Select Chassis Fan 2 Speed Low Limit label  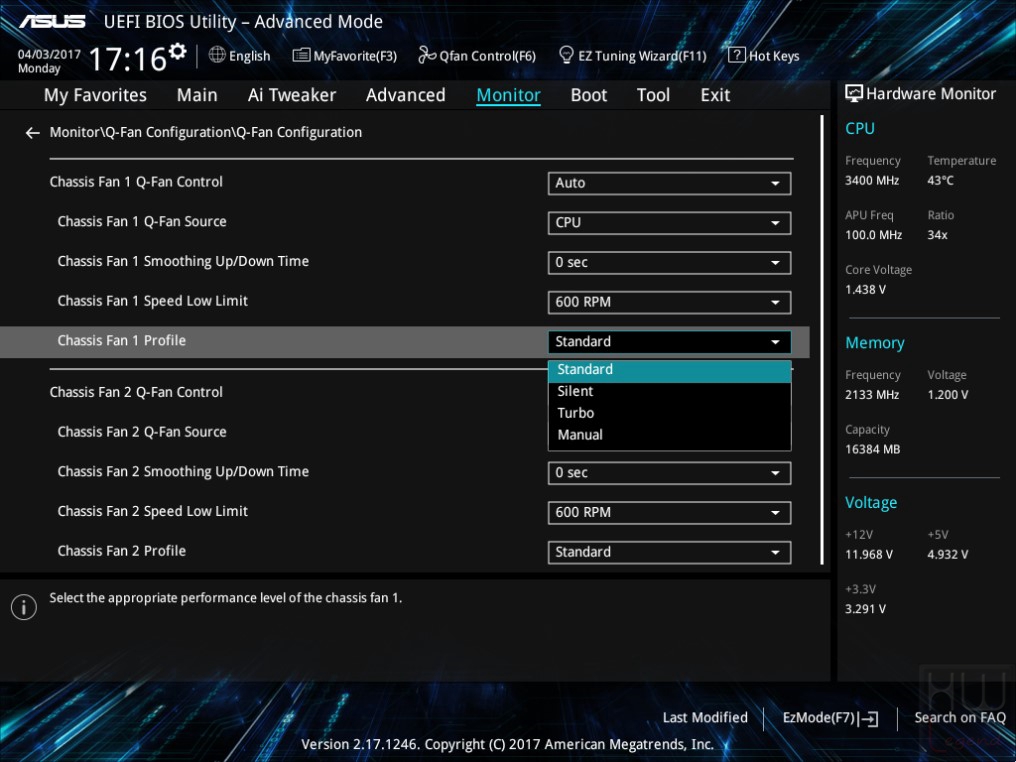(153, 512)
